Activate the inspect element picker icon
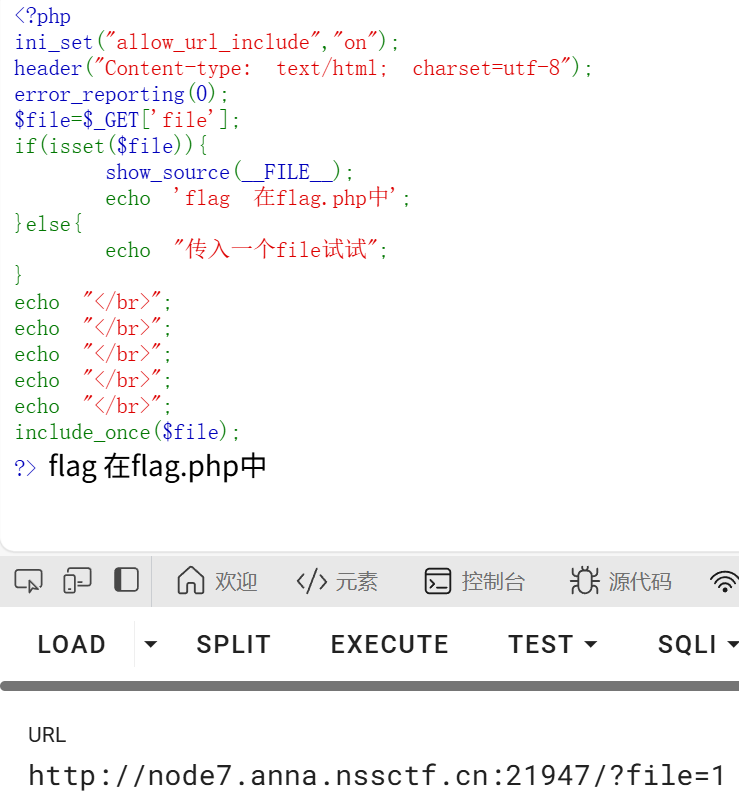The height and width of the screenshot is (798, 739). (29, 581)
